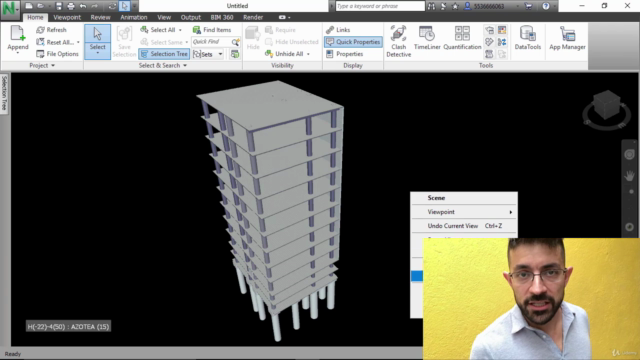640x360 pixels.
Task: Open the Unhide All dropdown arrow
Action: tap(308, 54)
